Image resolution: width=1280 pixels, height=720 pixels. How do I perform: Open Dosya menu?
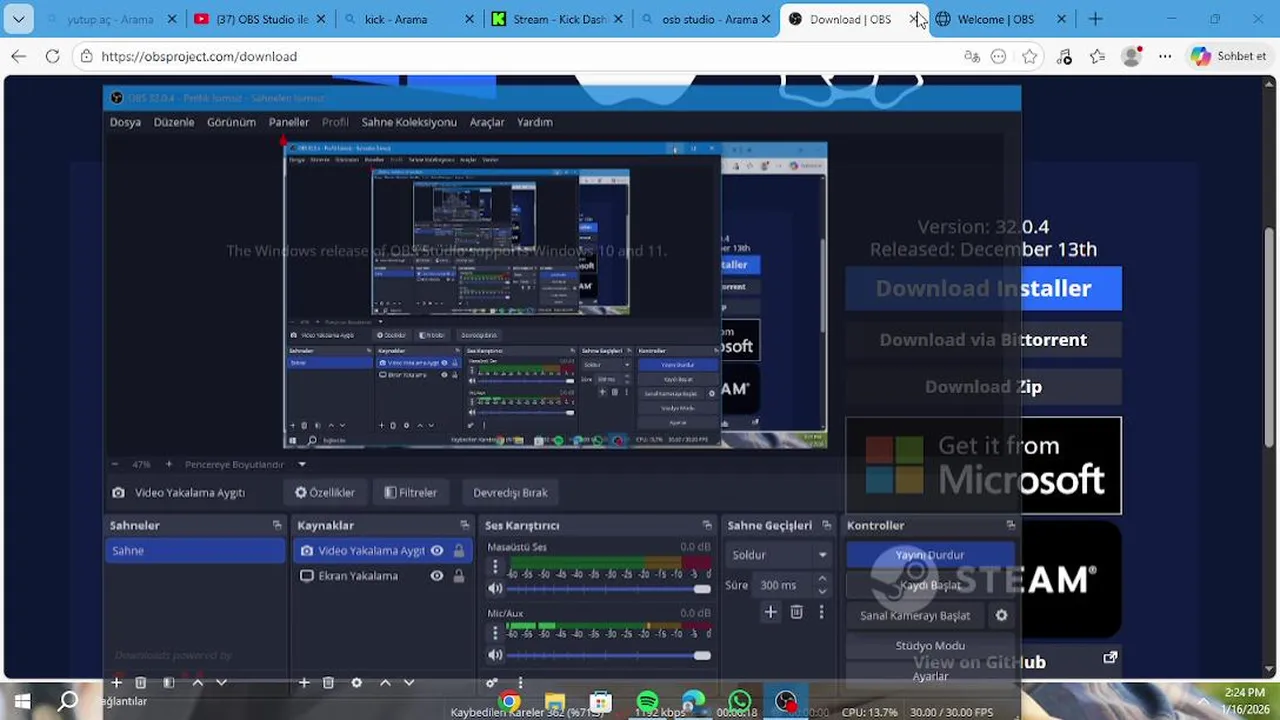pos(125,122)
